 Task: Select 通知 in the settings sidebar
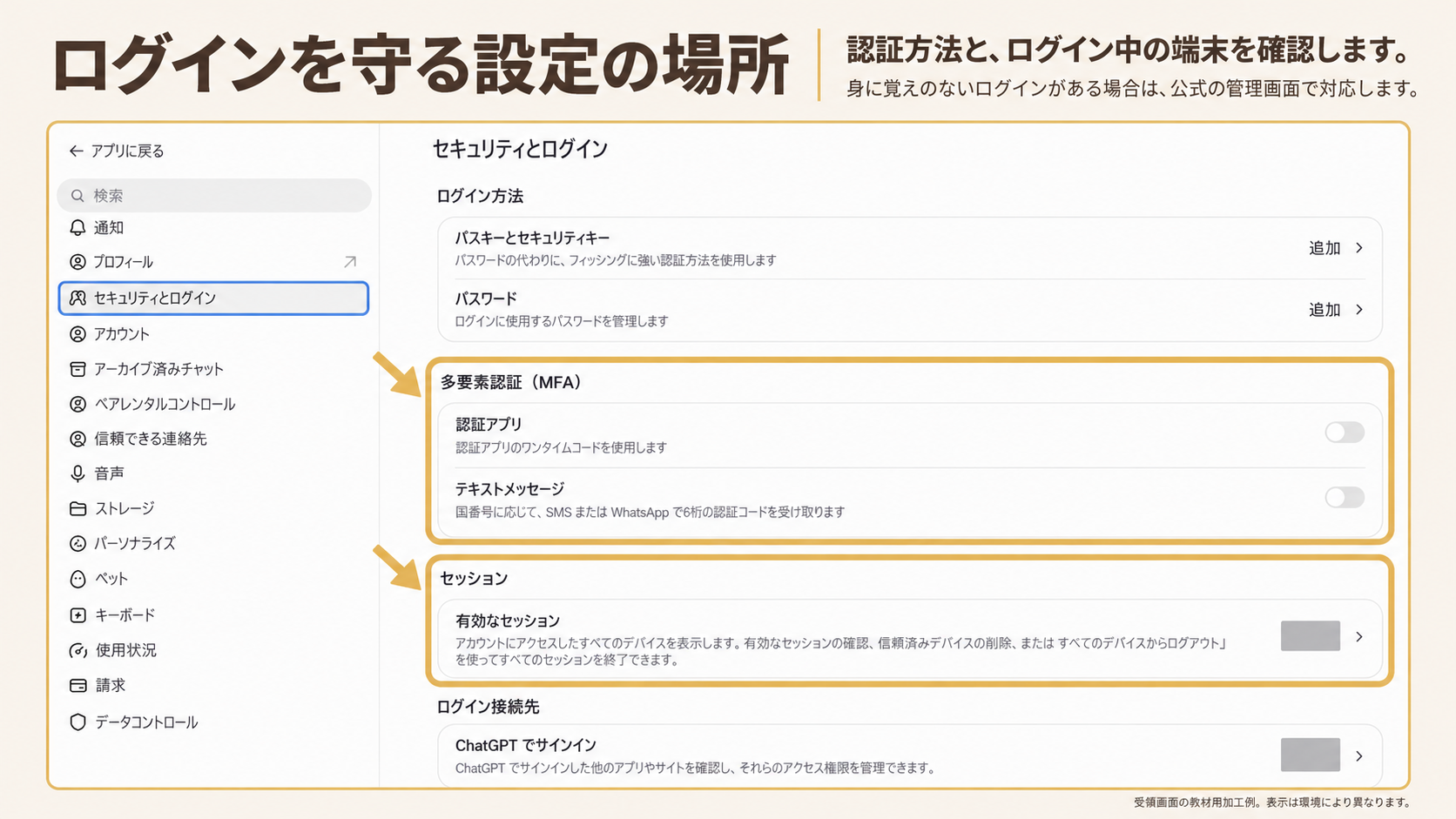[x=213, y=228]
